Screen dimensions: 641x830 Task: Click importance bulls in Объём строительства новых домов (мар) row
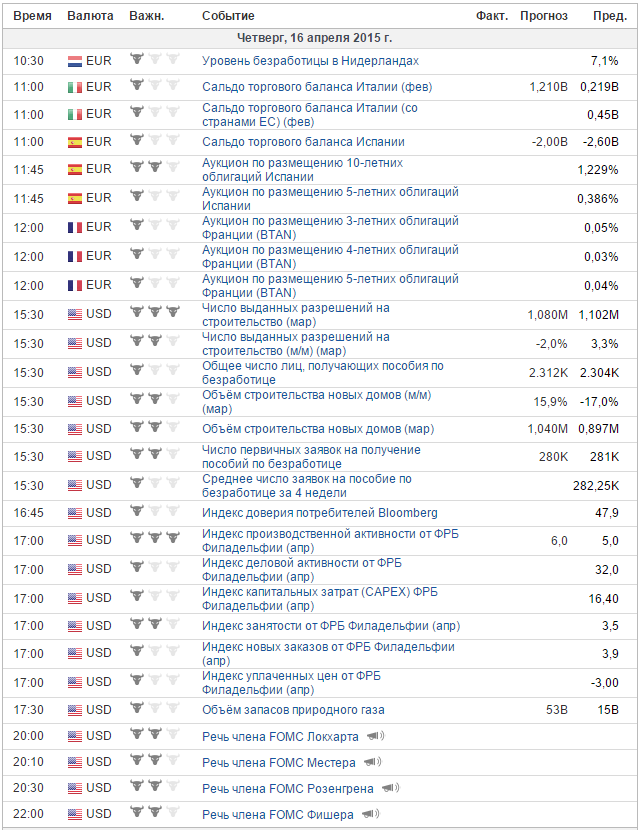(x=155, y=426)
